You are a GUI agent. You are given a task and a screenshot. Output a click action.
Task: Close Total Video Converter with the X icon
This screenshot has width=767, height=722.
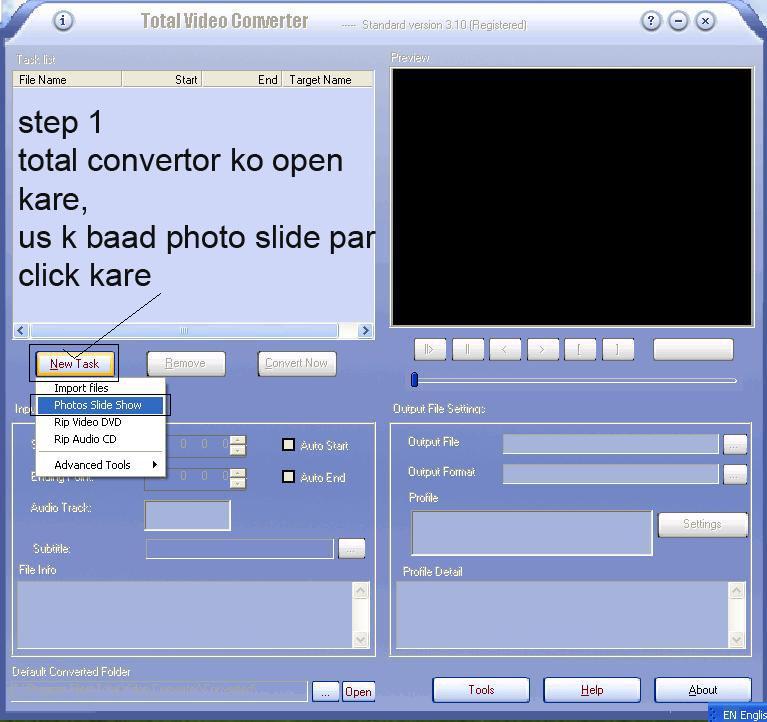[705, 21]
